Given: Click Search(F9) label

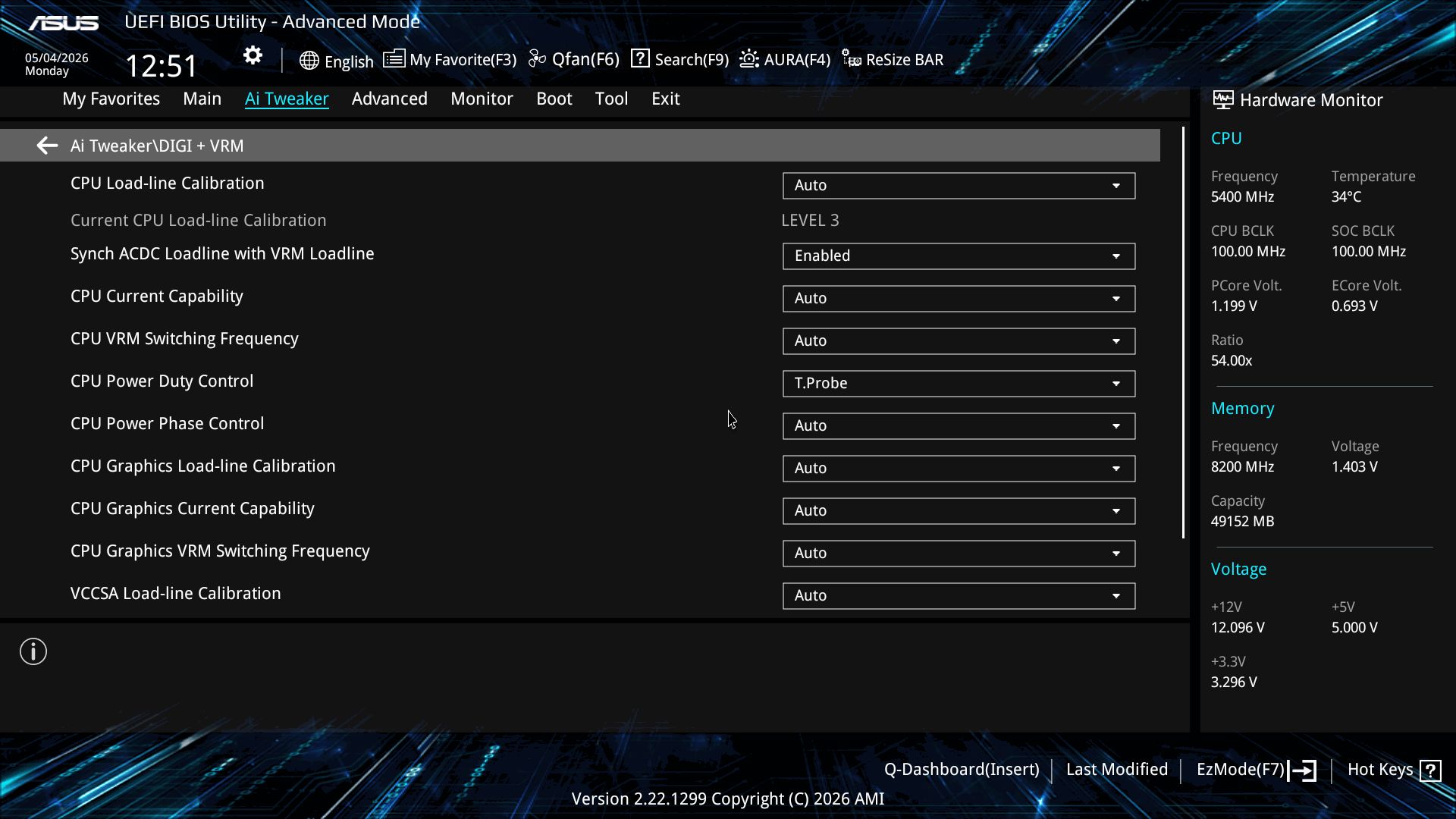Looking at the screenshot, I should point(692,60).
